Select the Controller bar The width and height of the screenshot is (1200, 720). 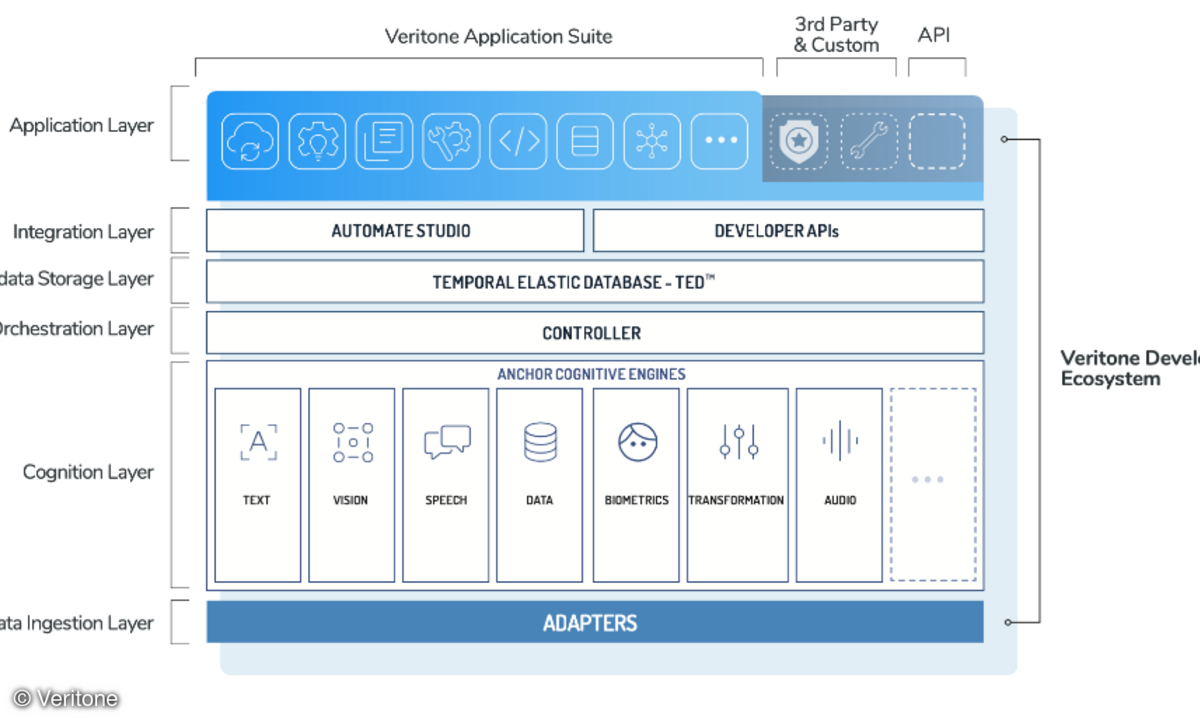point(595,333)
